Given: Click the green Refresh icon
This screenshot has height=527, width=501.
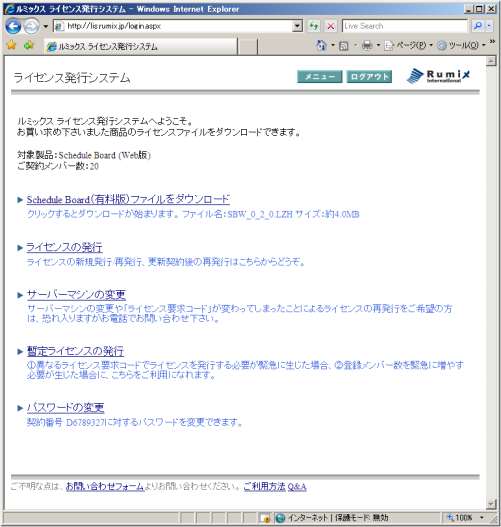Looking at the screenshot, I should (314, 26).
